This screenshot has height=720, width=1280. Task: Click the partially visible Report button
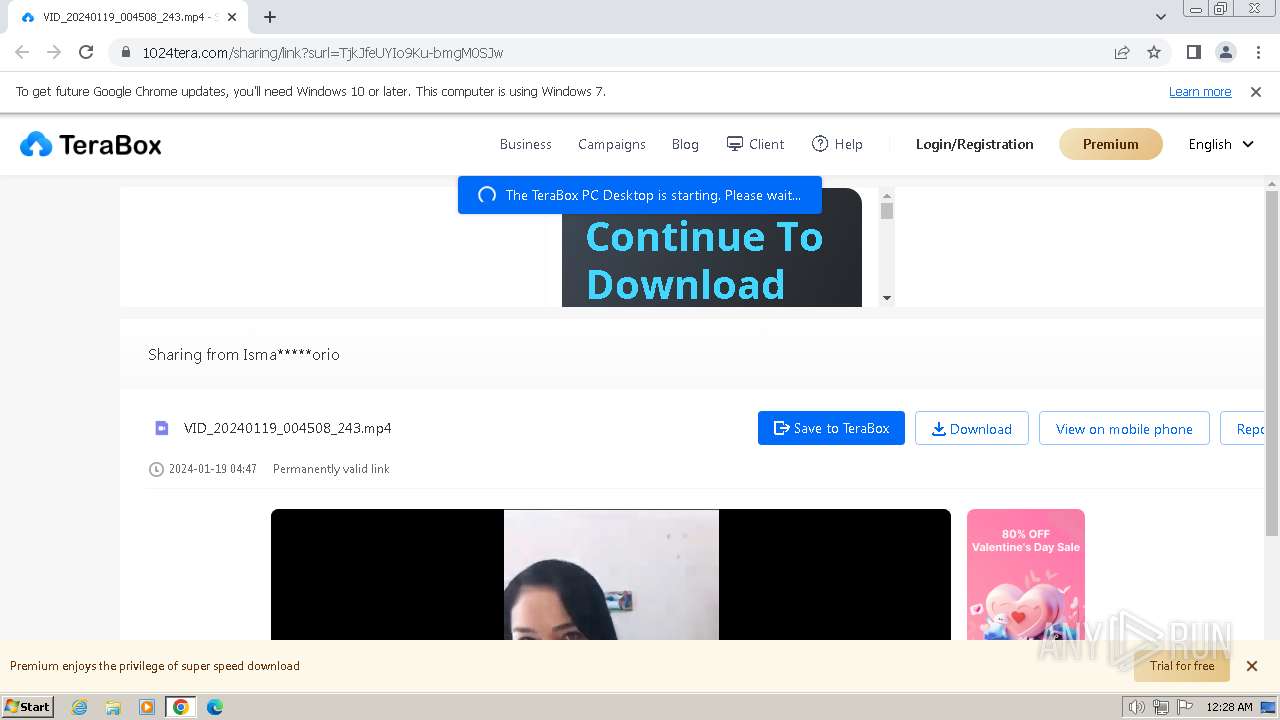pos(1243,428)
